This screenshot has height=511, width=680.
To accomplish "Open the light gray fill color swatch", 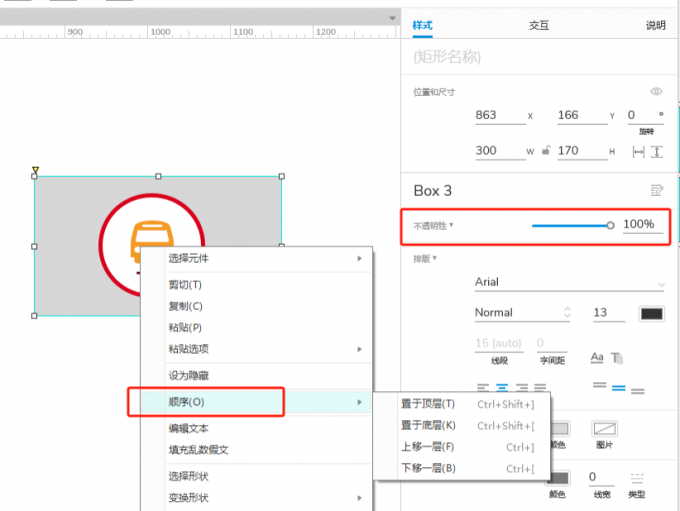I will click(x=559, y=429).
